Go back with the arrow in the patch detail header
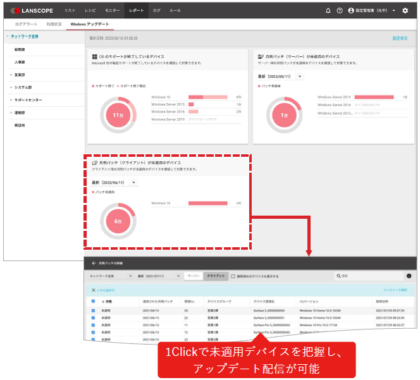Screen dimensions: 420x380 [x=94, y=263]
